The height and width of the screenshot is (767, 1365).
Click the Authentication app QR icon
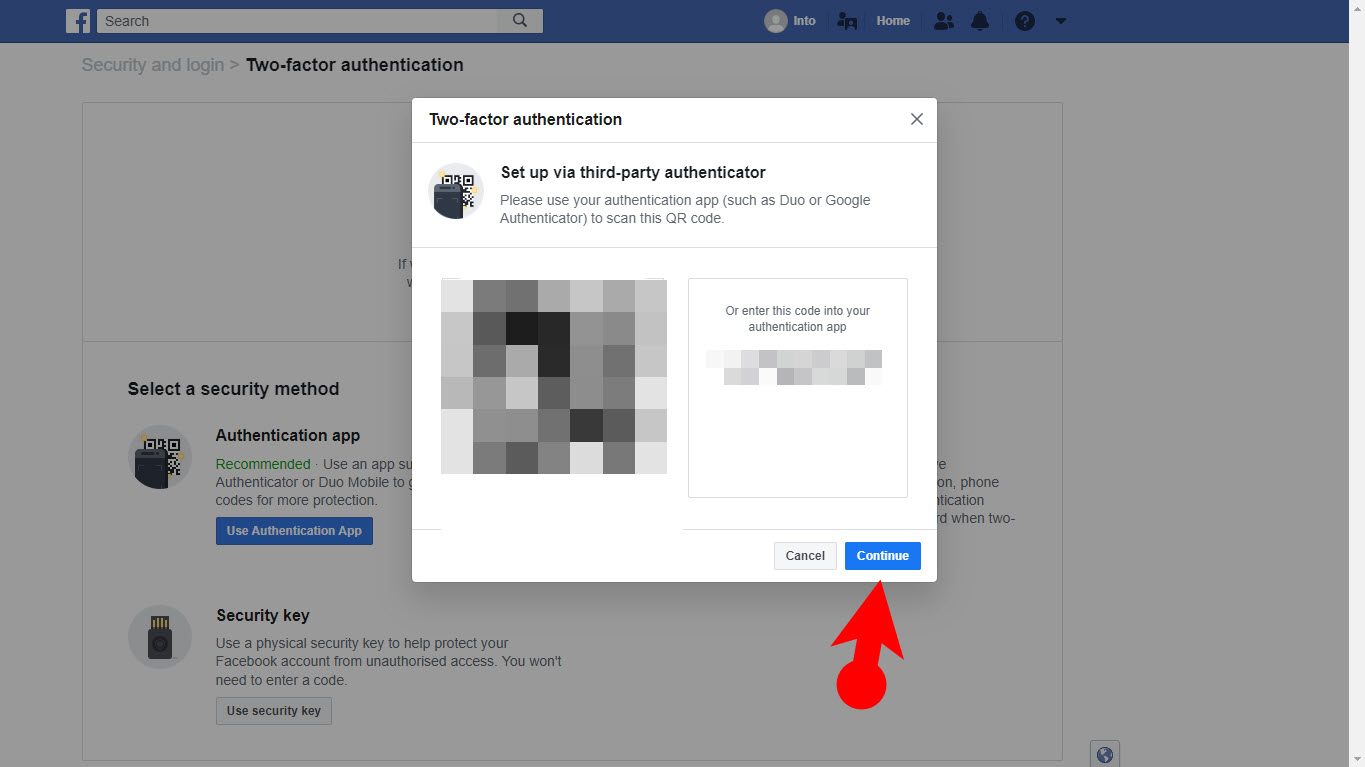point(160,457)
